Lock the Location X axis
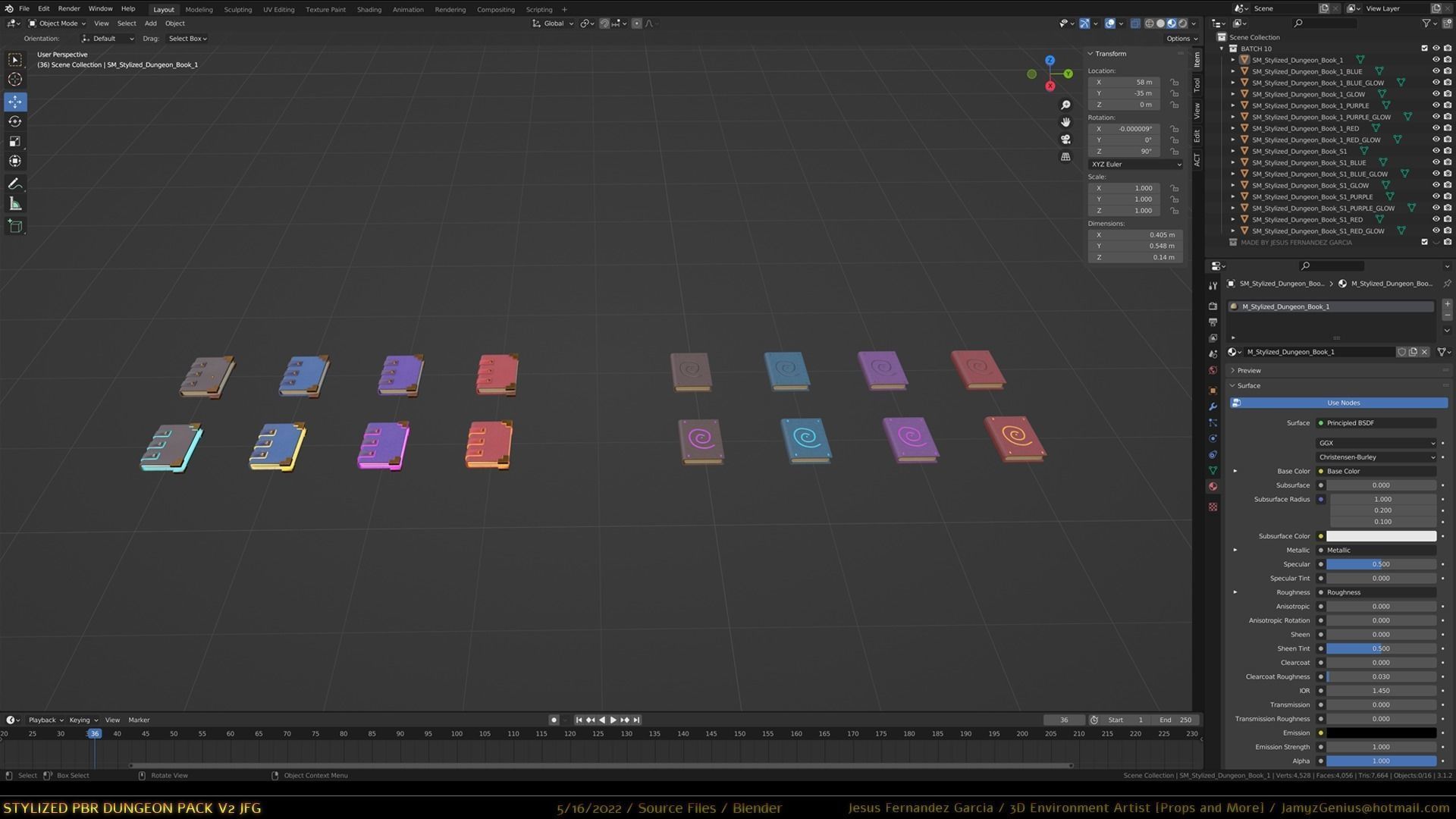This screenshot has width=1456, height=819. click(x=1174, y=82)
